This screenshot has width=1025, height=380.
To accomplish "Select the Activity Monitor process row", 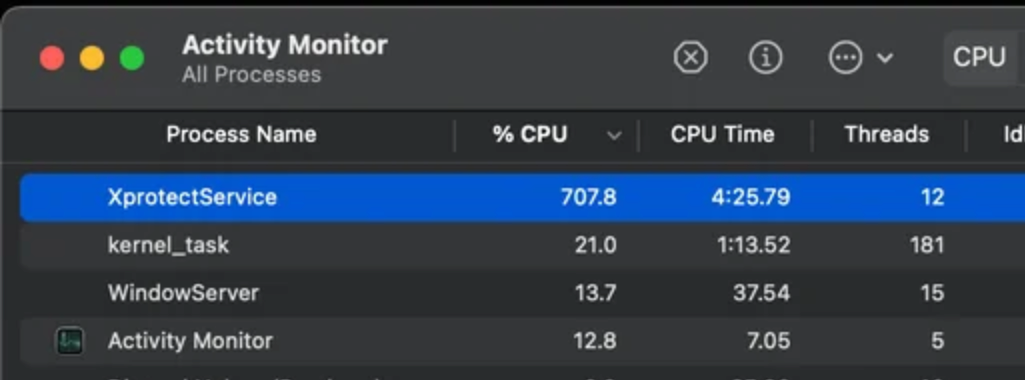I will (522, 341).
